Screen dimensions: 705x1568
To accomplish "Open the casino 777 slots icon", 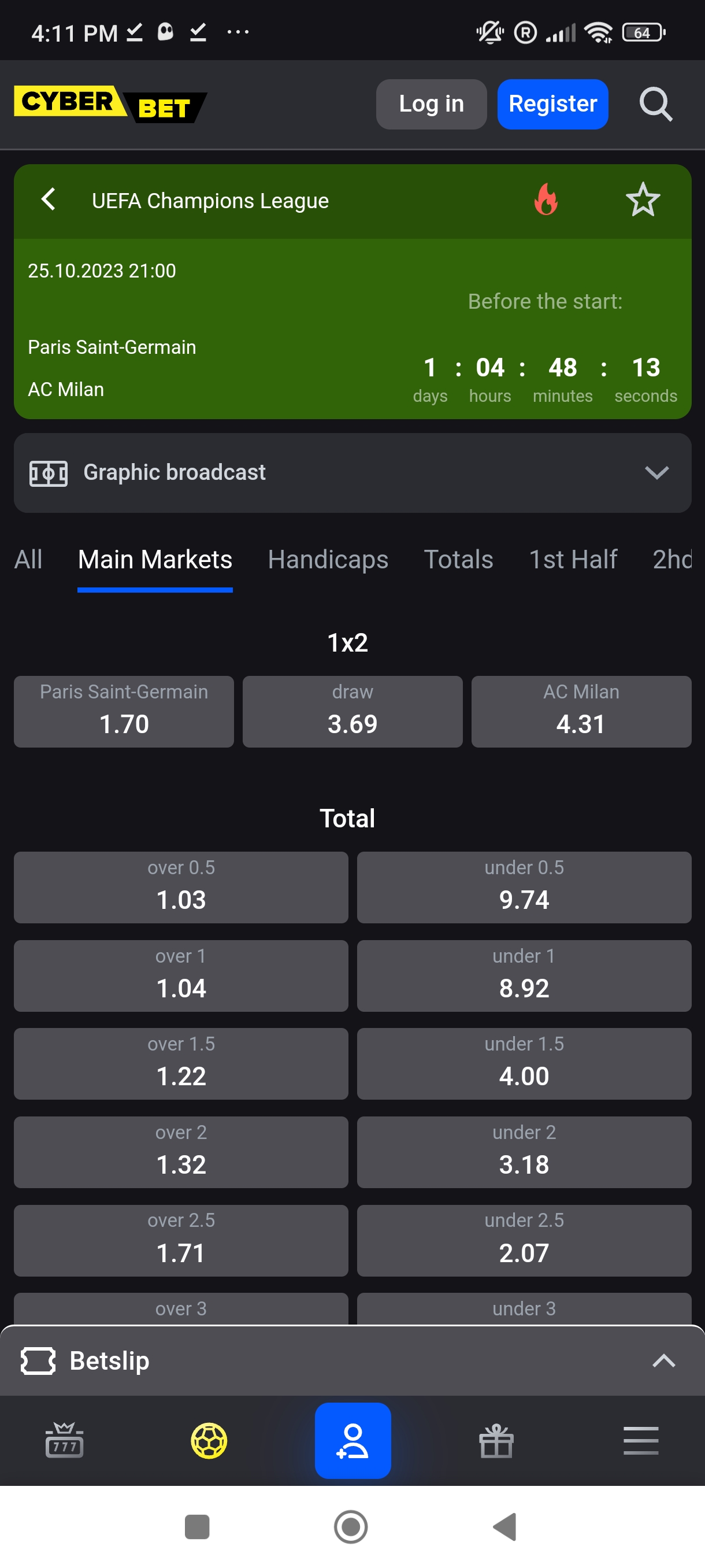I will [64, 1440].
